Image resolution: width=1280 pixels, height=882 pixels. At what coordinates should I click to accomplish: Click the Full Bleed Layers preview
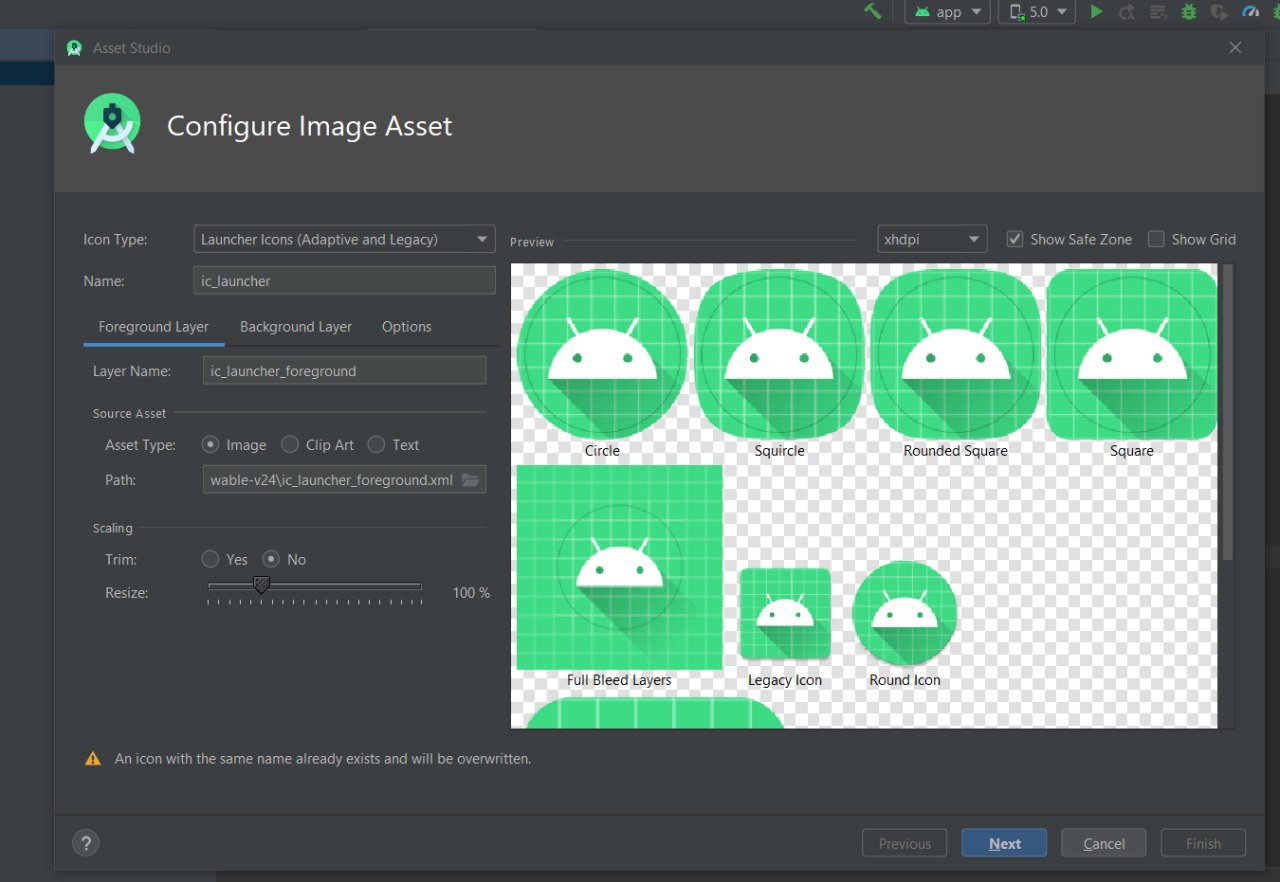(619, 567)
